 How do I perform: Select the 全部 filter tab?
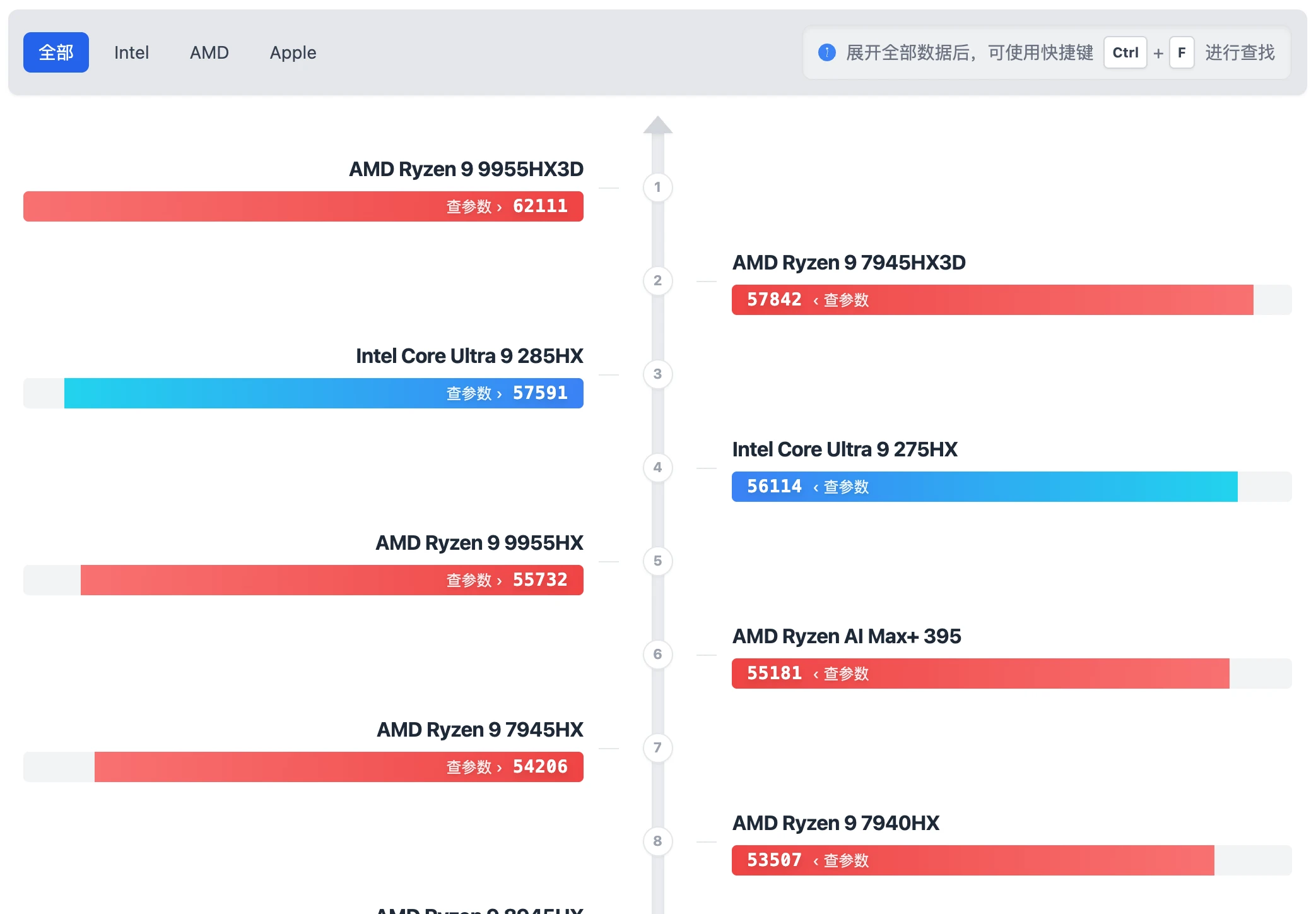coord(56,52)
